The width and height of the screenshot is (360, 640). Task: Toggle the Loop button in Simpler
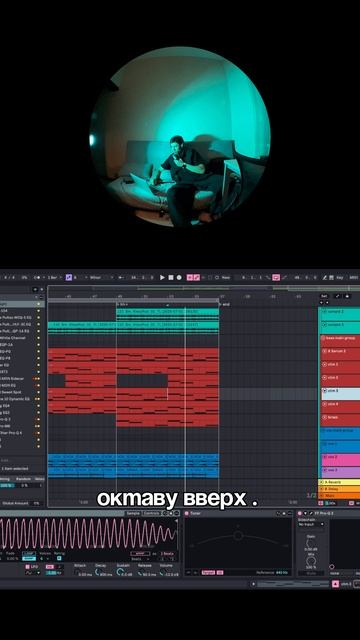click(x=29, y=553)
